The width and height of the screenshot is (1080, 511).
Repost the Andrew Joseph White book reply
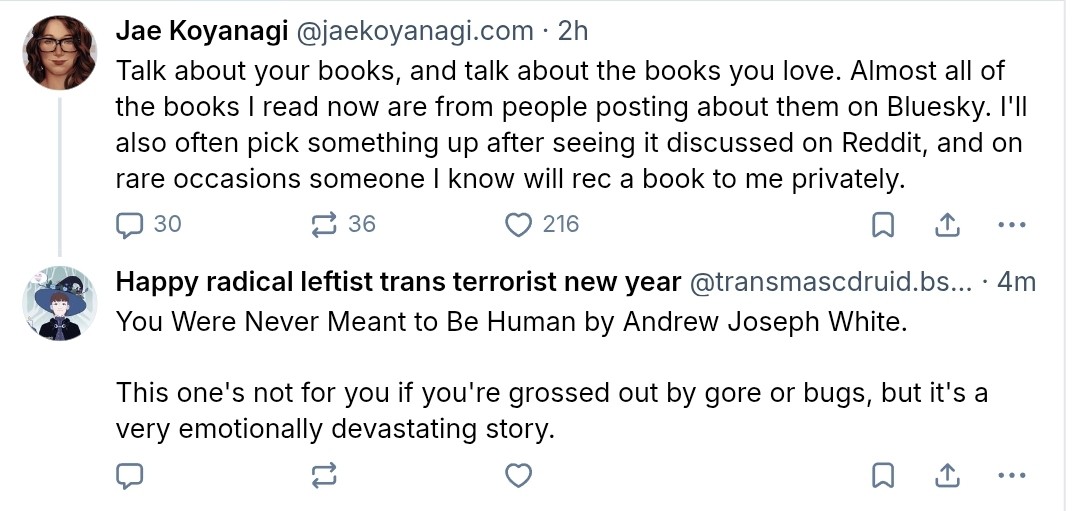[x=324, y=475]
